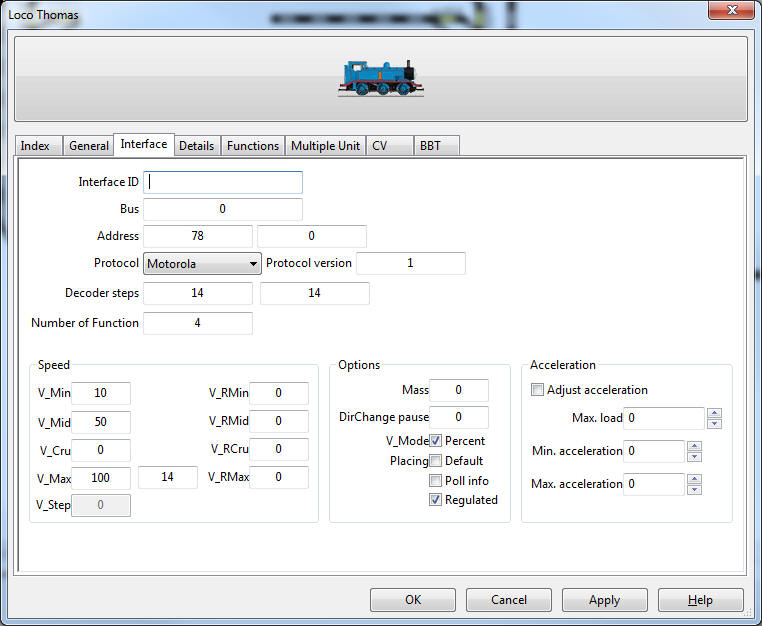Increase Max. load with up arrow
The width and height of the screenshot is (762, 626).
(x=714, y=413)
